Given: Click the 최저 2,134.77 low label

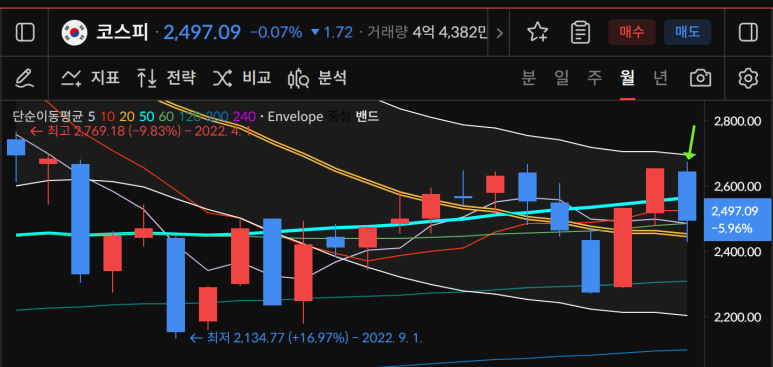Looking at the screenshot, I should point(306,338).
